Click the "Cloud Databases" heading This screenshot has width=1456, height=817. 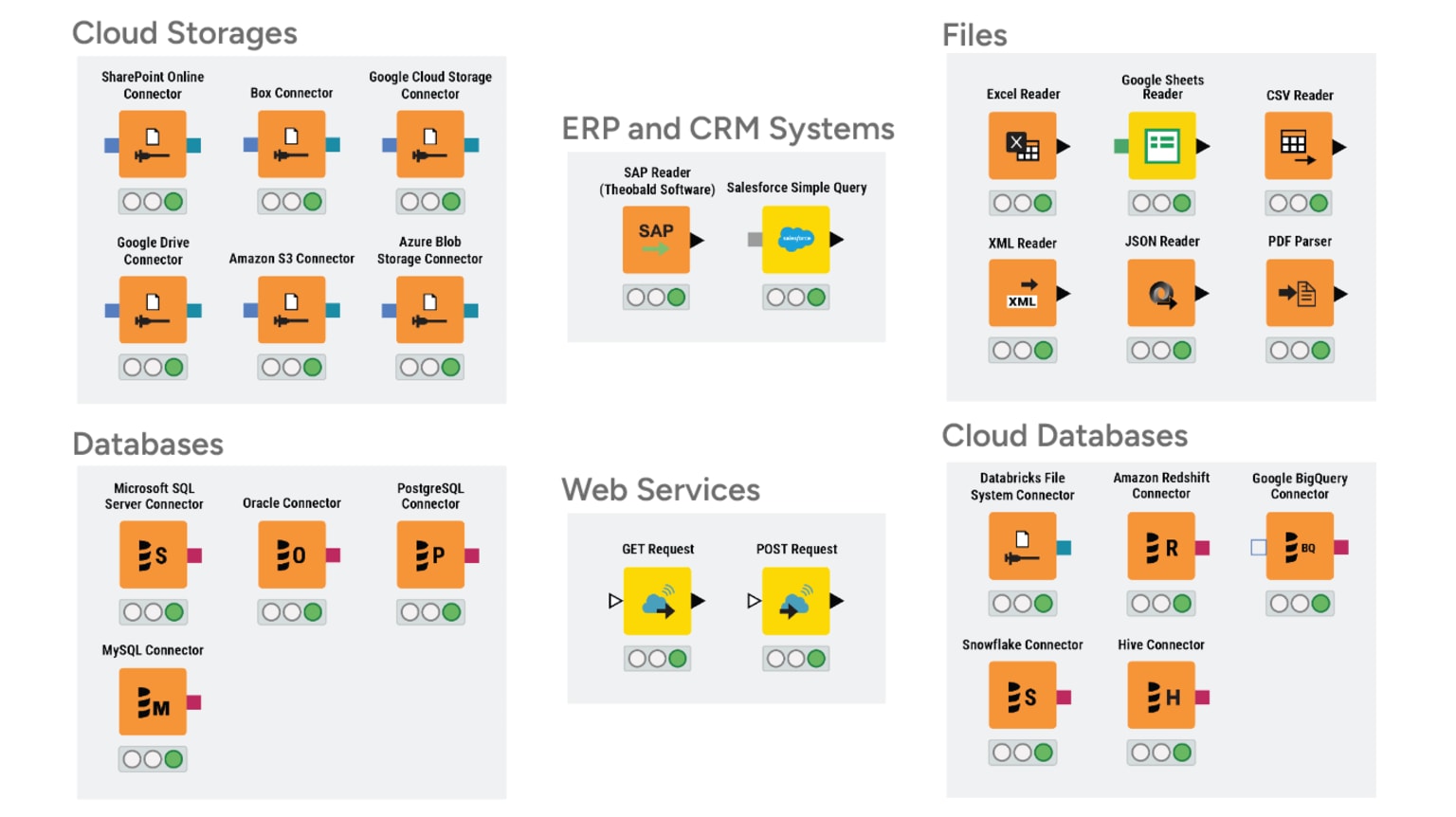click(x=1065, y=436)
